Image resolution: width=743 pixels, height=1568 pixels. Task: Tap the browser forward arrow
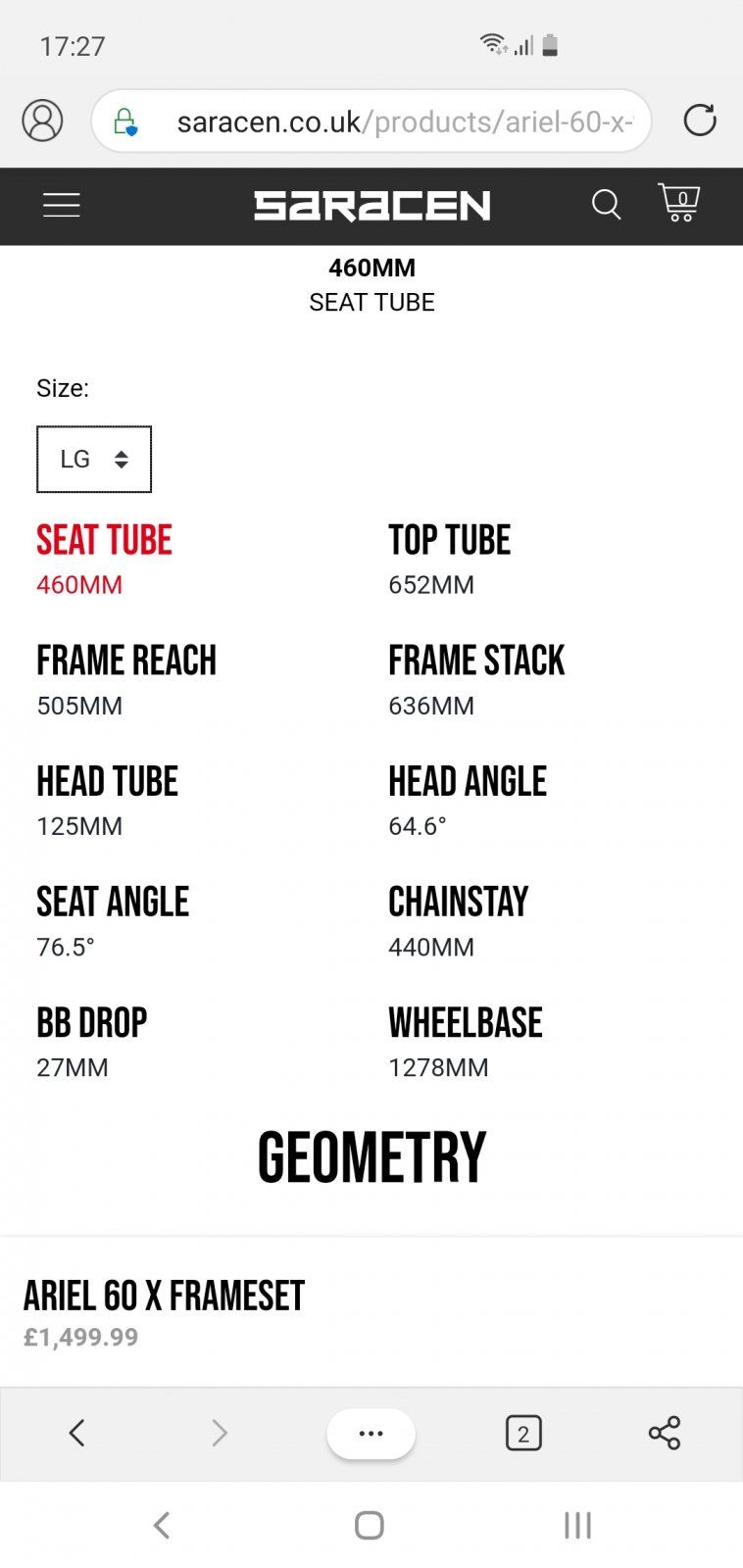(x=219, y=1433)
